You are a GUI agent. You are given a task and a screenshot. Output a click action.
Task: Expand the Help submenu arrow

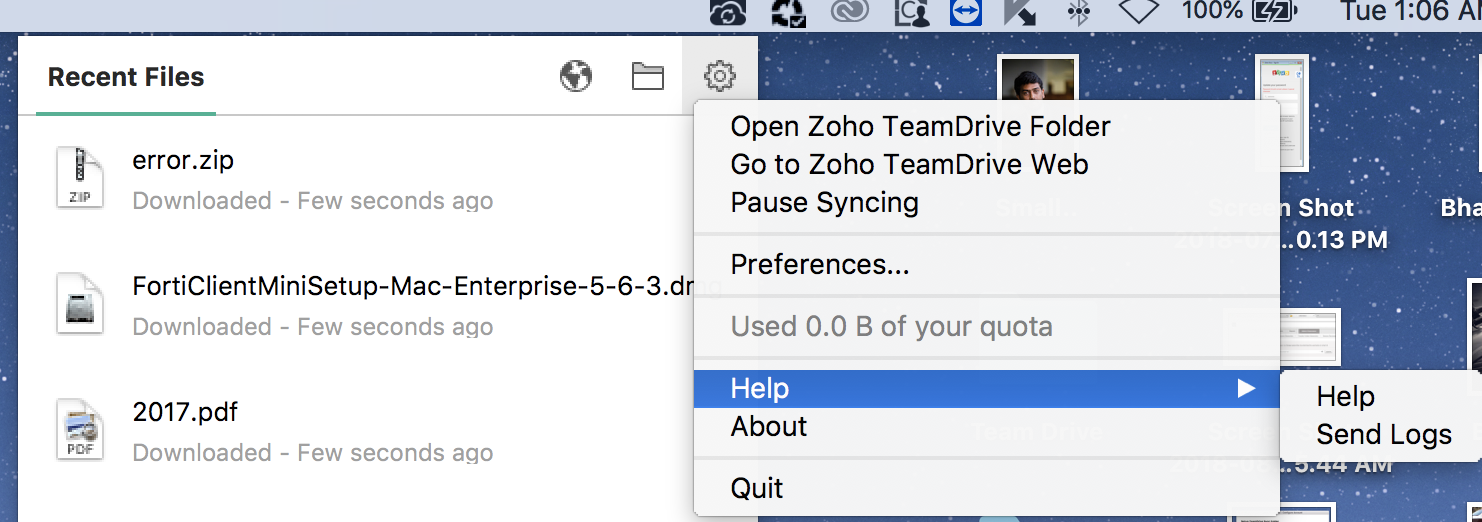tap(1246, 388)
